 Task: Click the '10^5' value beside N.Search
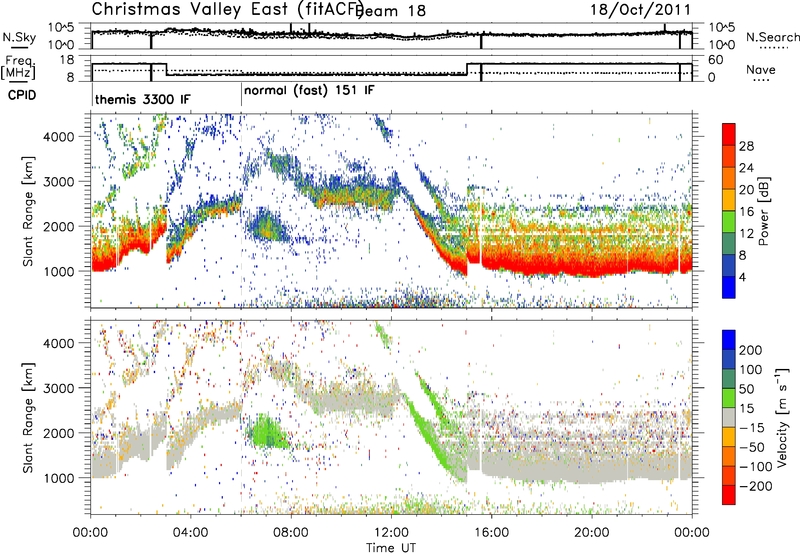[x=722, y=27]
